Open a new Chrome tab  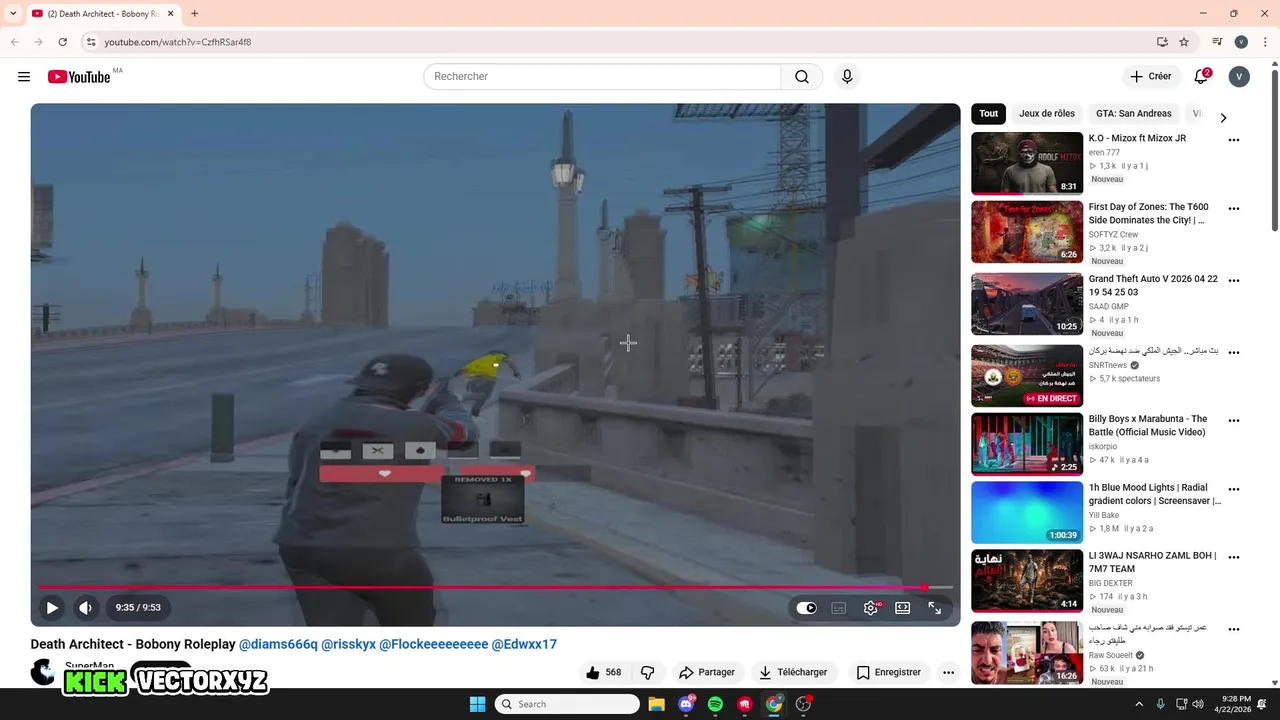point(194,14)
